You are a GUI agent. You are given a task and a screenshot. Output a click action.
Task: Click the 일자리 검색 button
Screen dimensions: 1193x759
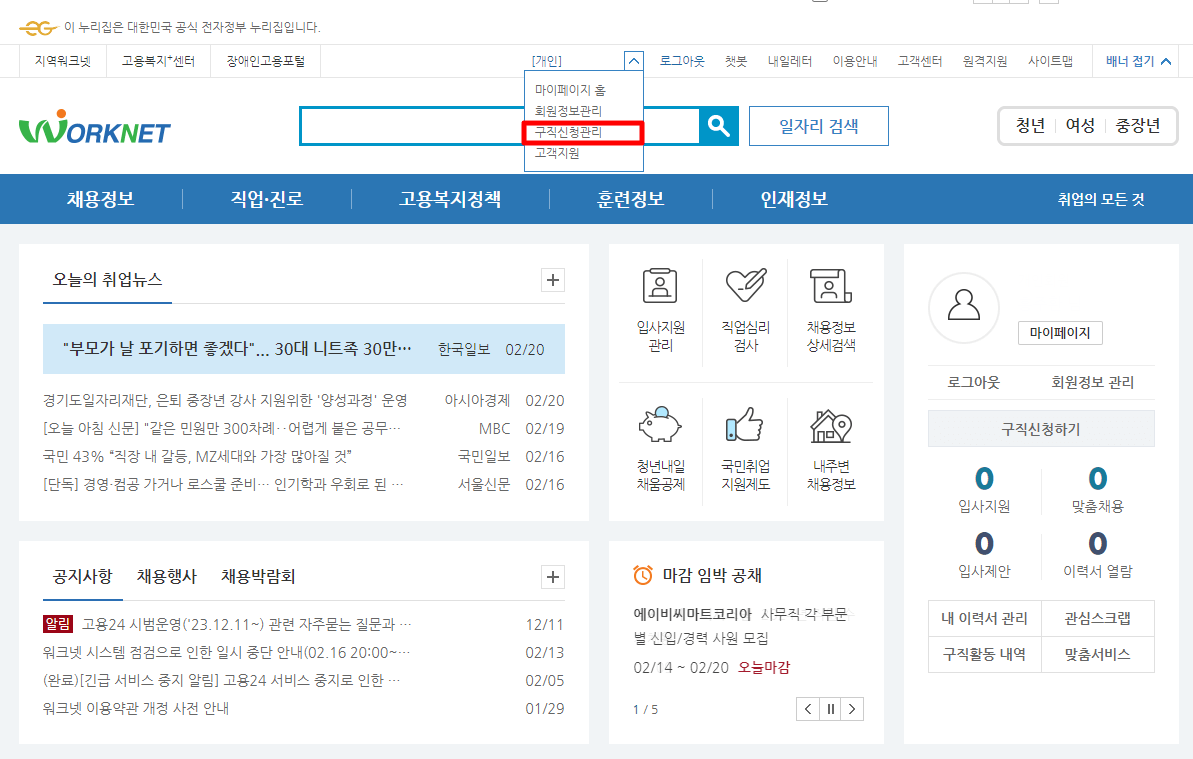pos(818,125)
